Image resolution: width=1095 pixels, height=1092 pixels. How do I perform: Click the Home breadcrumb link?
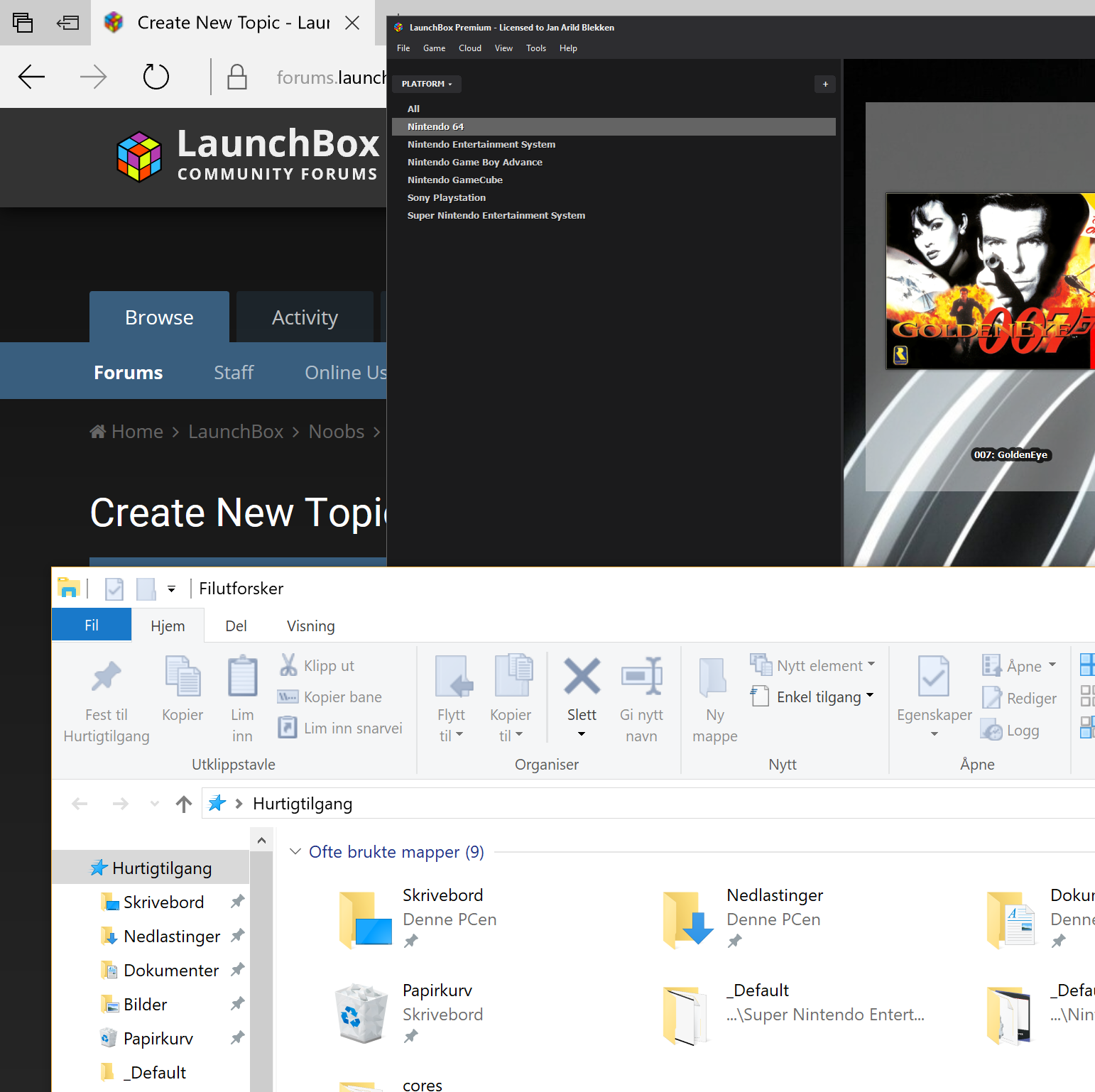126,432
